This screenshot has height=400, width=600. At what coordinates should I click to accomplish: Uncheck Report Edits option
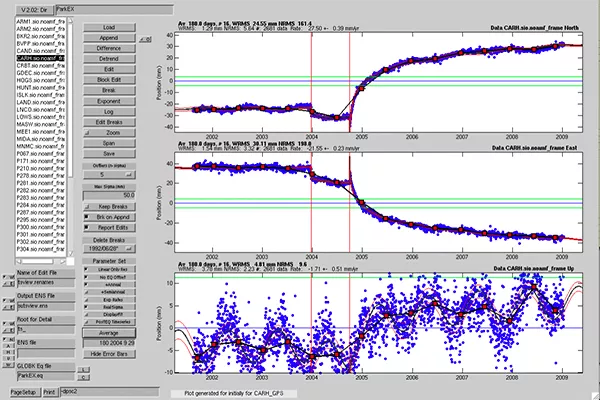point(109,228)
